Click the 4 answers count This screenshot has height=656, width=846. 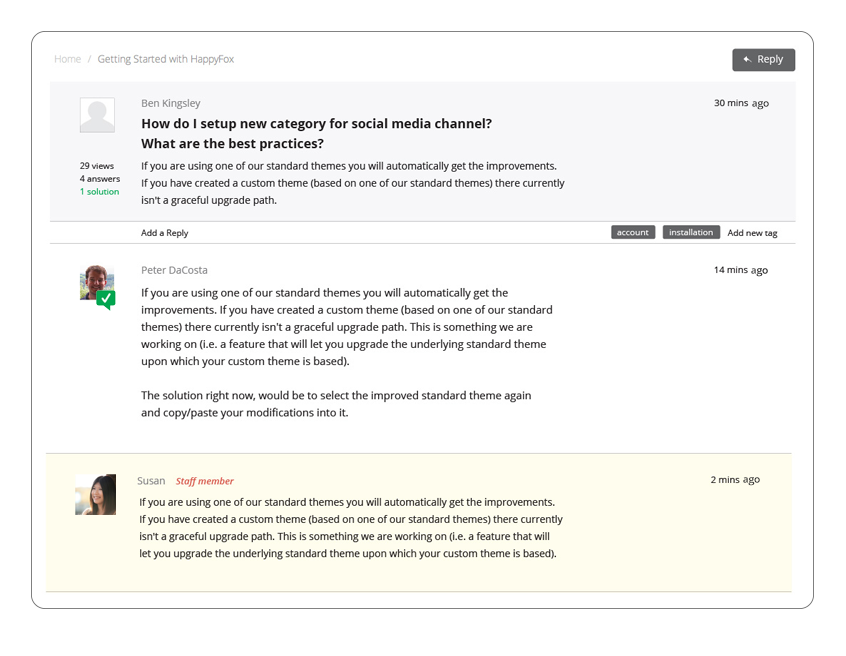pyautogui.click(x=100, y=179)
